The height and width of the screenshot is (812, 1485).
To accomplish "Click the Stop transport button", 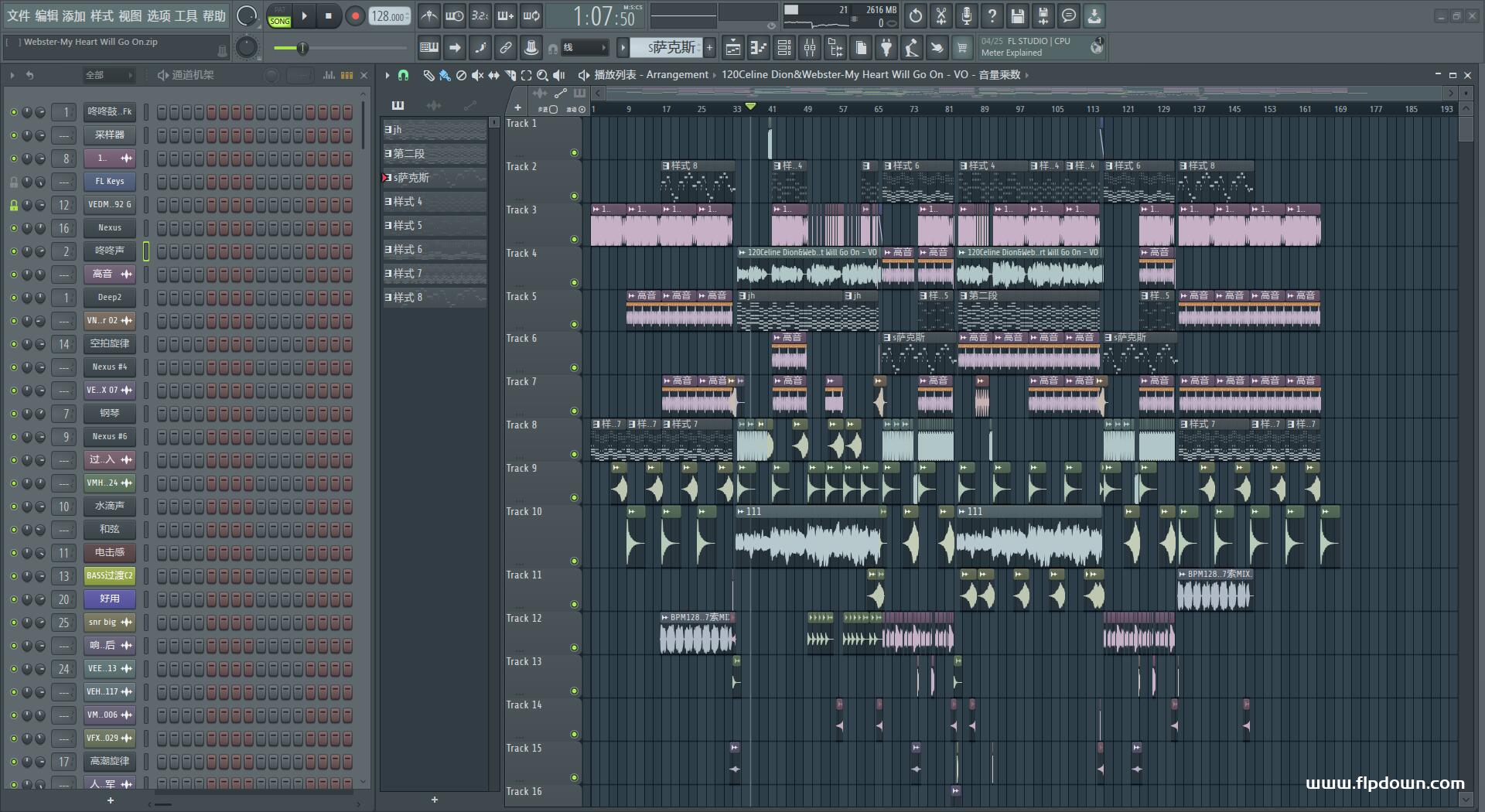I will coord(328,16).
